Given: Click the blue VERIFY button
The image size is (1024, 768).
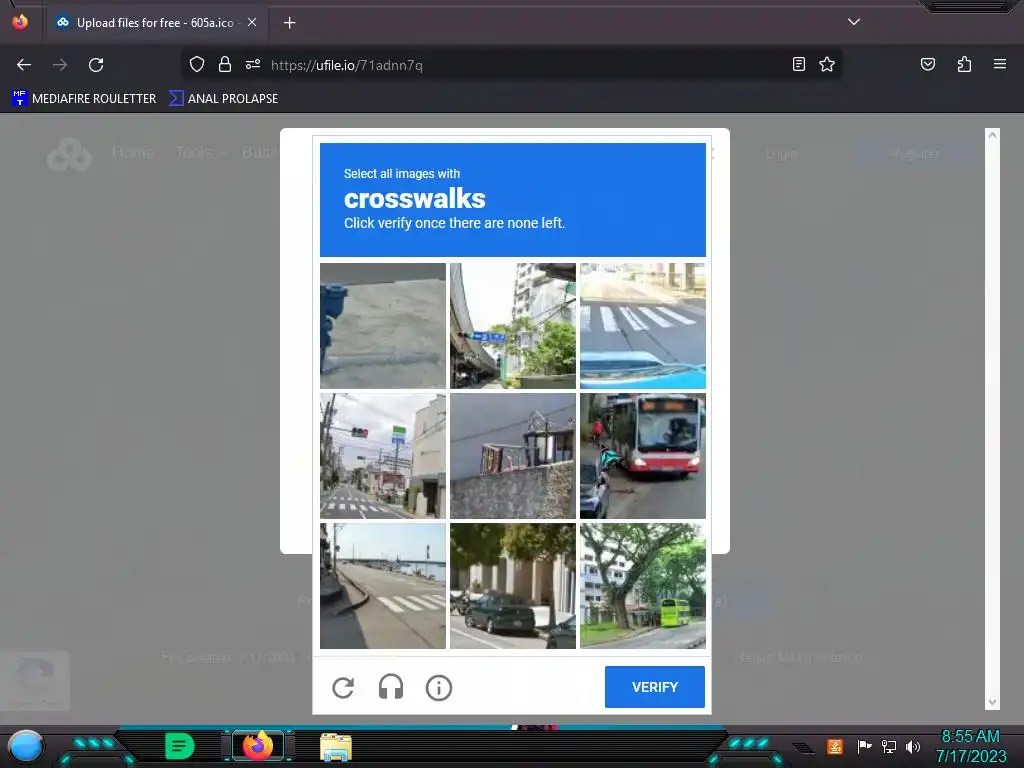Looking at the screenshot, I should (x=654, y=687).
